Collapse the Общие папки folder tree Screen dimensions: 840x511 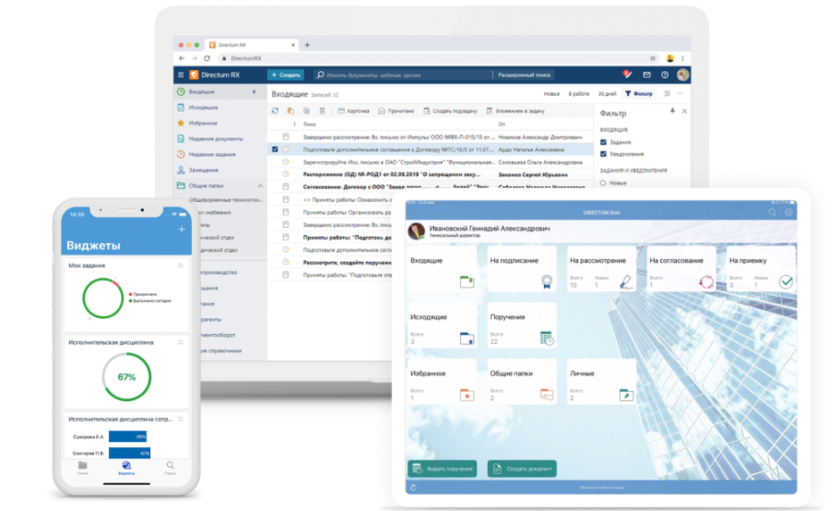[260, 186]
